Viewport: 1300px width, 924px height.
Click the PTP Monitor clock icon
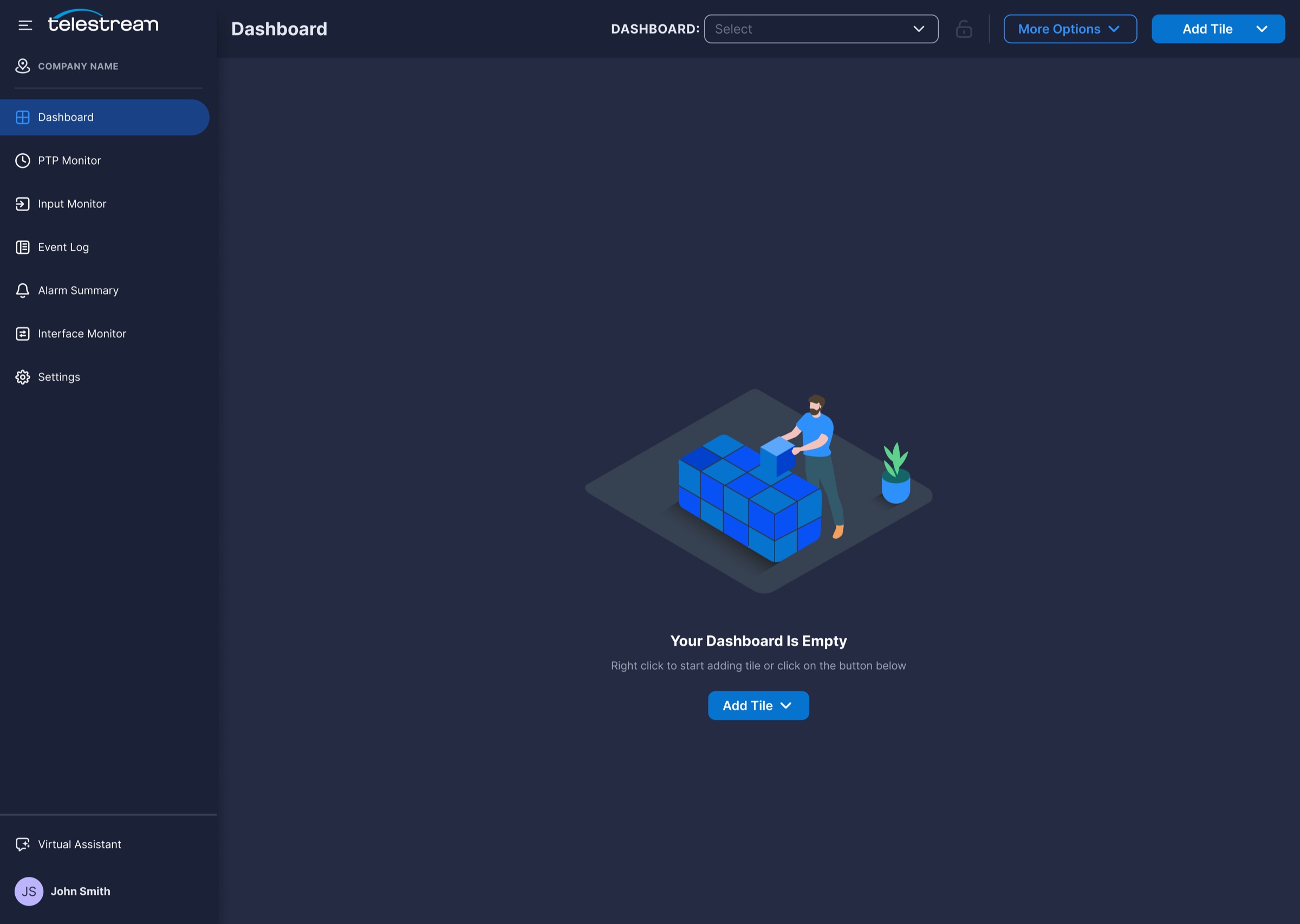(23, 160)
